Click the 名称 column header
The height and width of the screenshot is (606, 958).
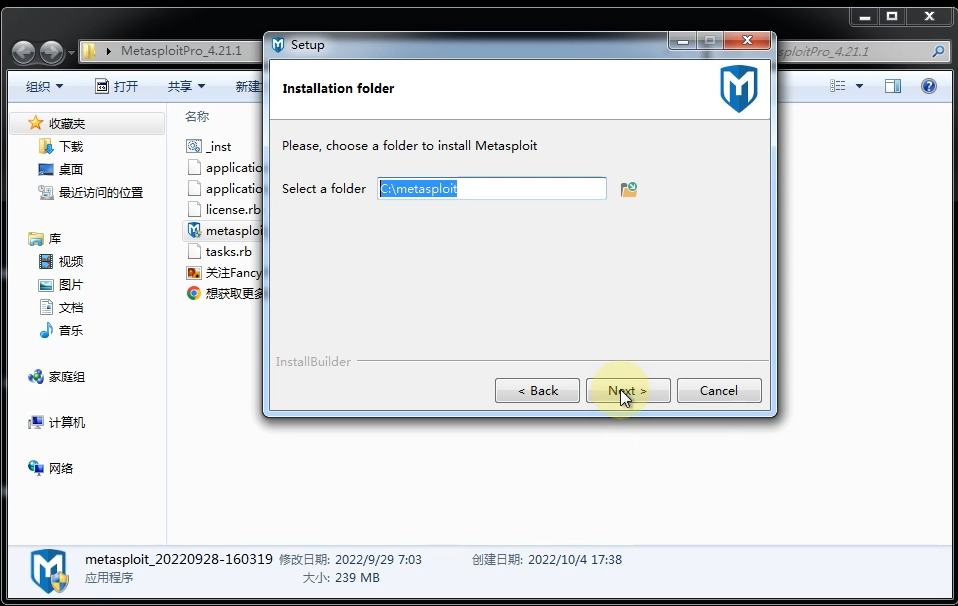click(x=197, y=116)
